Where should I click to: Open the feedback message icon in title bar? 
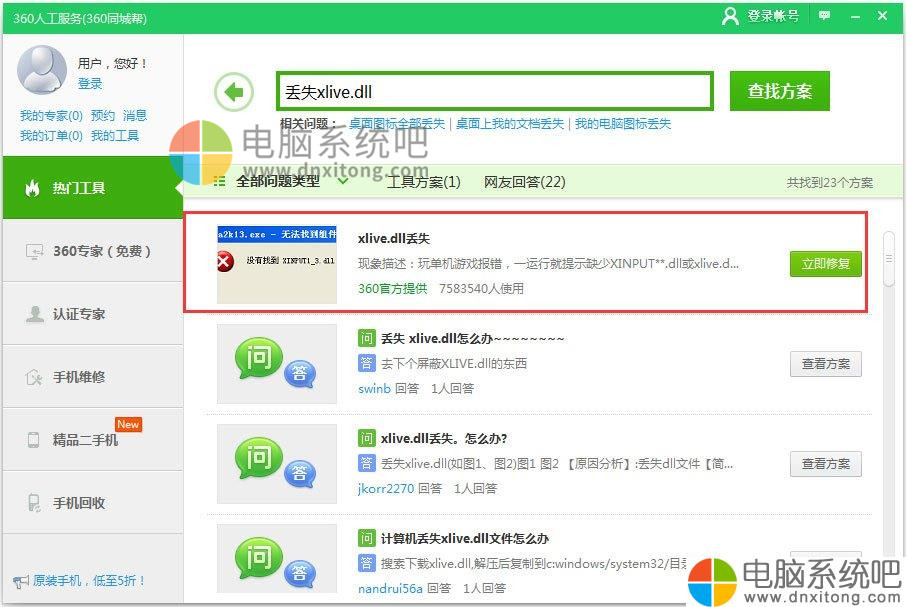[x=825, y=16]
